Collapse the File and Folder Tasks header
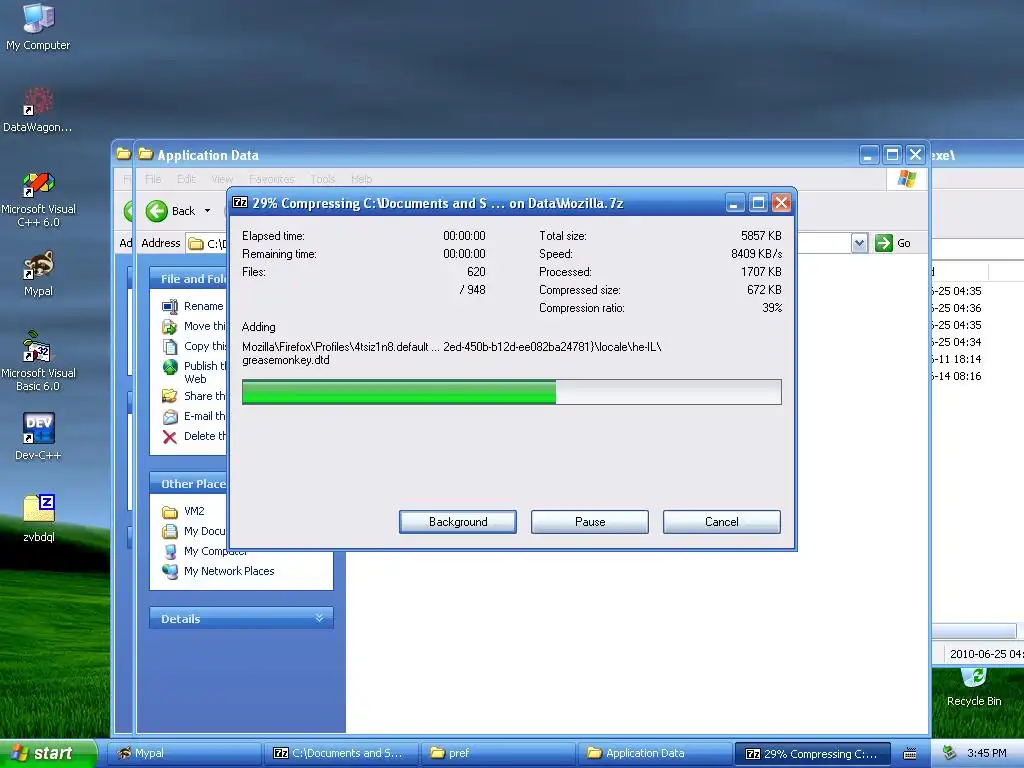The image size is (1024, 768). (189, 279)
